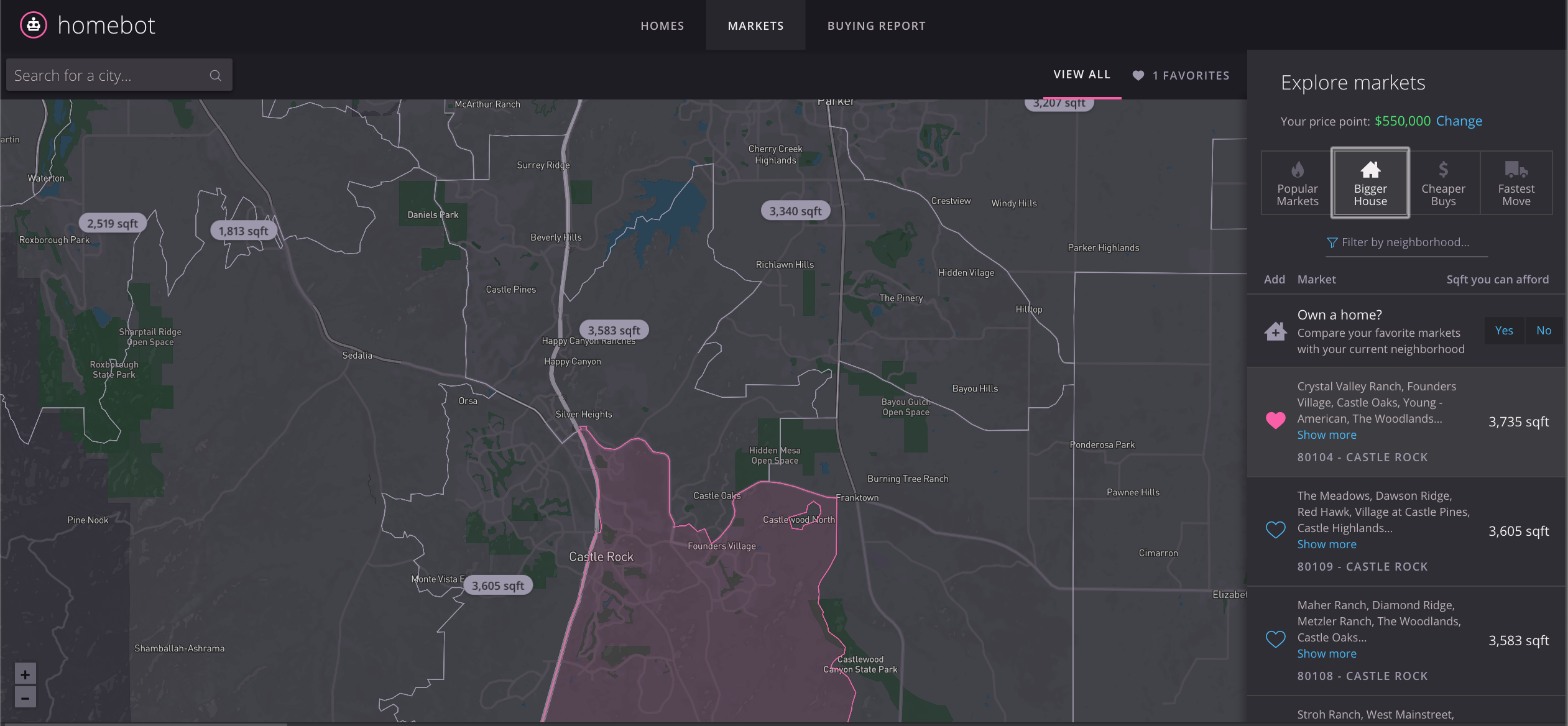The width and height of the screenshot is (1568, 726).
Task: Click the favorites heart icon in header
Action: coord(1138,75)
